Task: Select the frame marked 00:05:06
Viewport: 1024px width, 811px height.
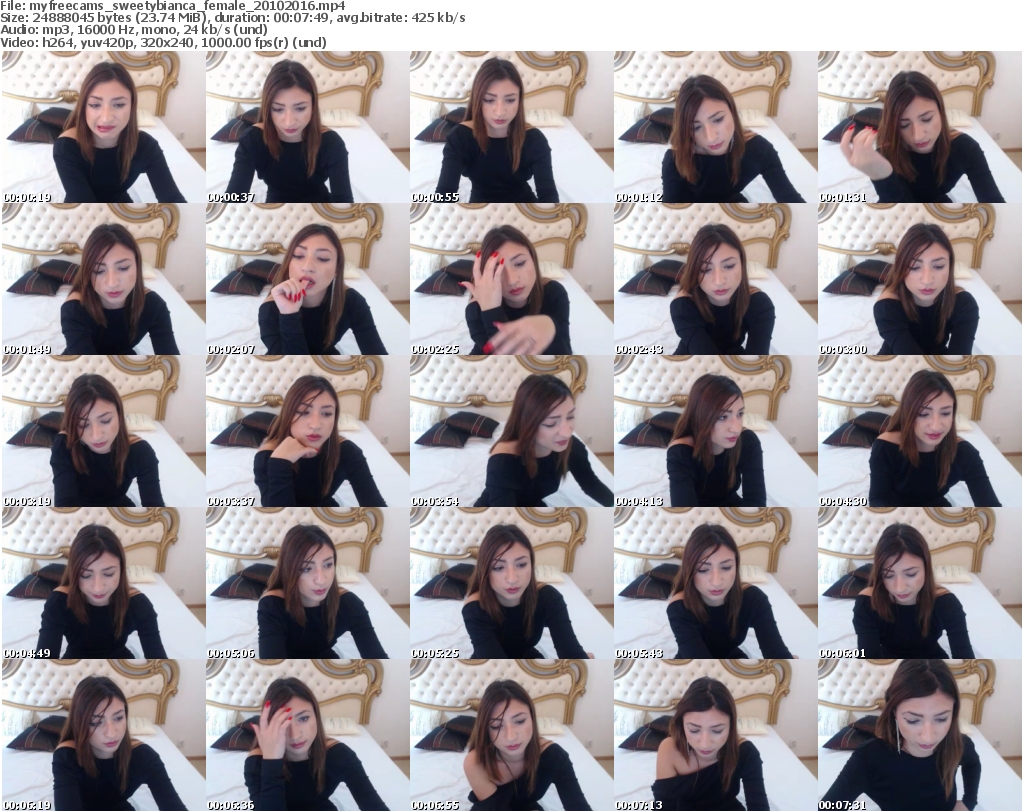Action: click(307, 583)
